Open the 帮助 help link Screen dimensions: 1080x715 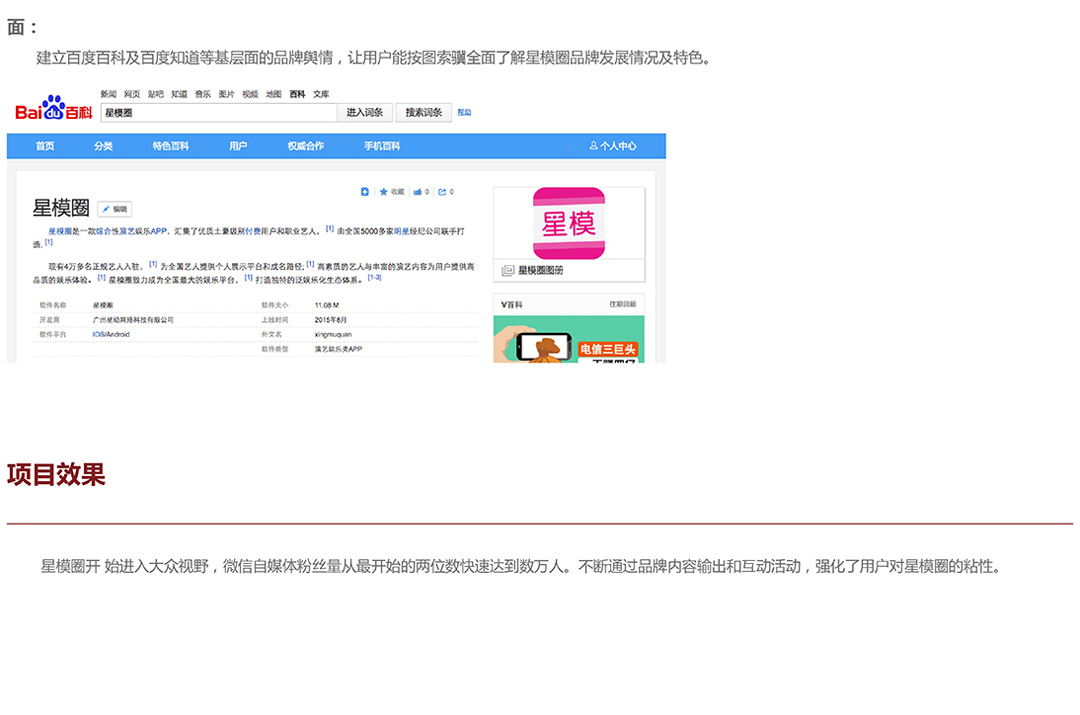[x=464, y=112]
